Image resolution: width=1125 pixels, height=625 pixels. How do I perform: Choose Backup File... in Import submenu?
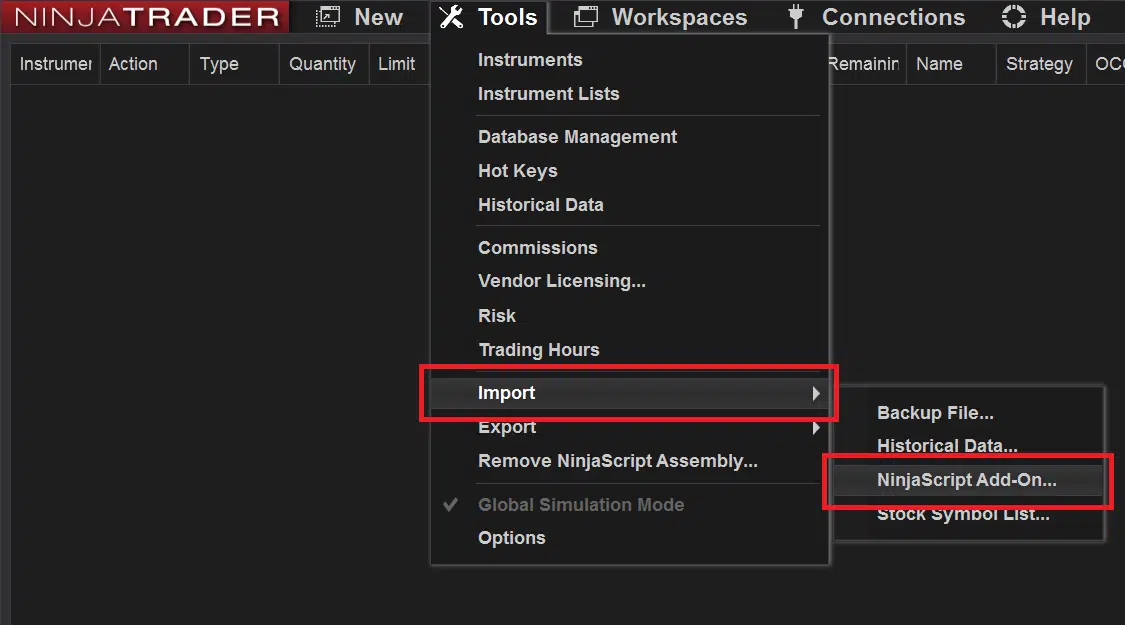935,413
